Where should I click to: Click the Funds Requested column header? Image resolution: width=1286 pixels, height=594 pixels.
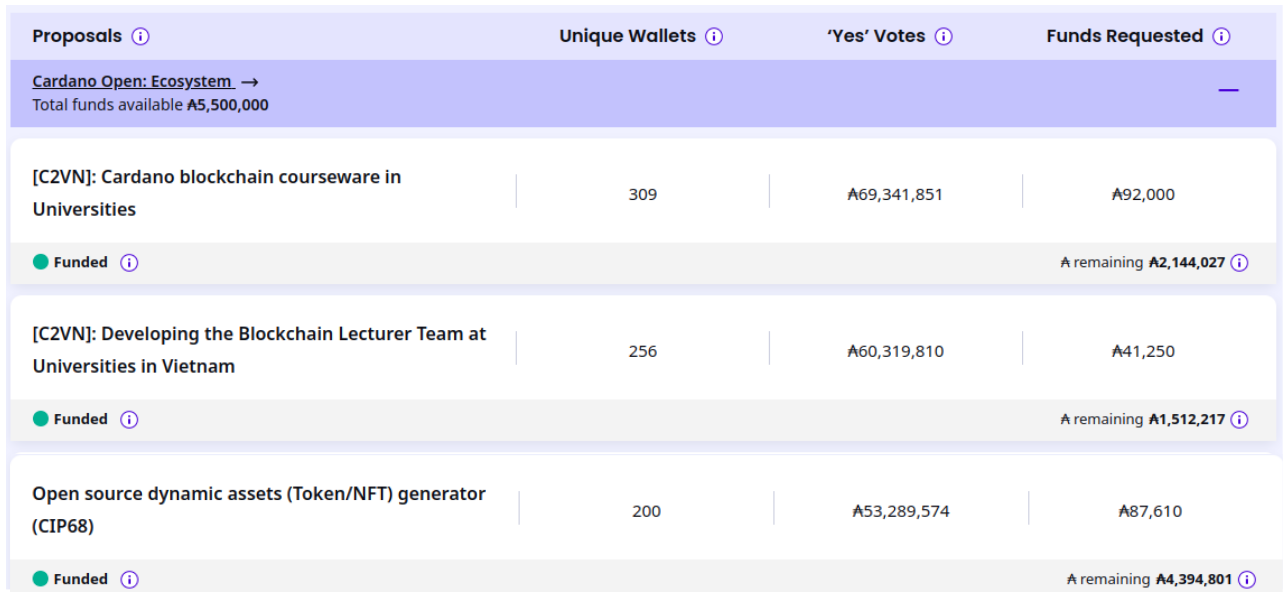1124,36
